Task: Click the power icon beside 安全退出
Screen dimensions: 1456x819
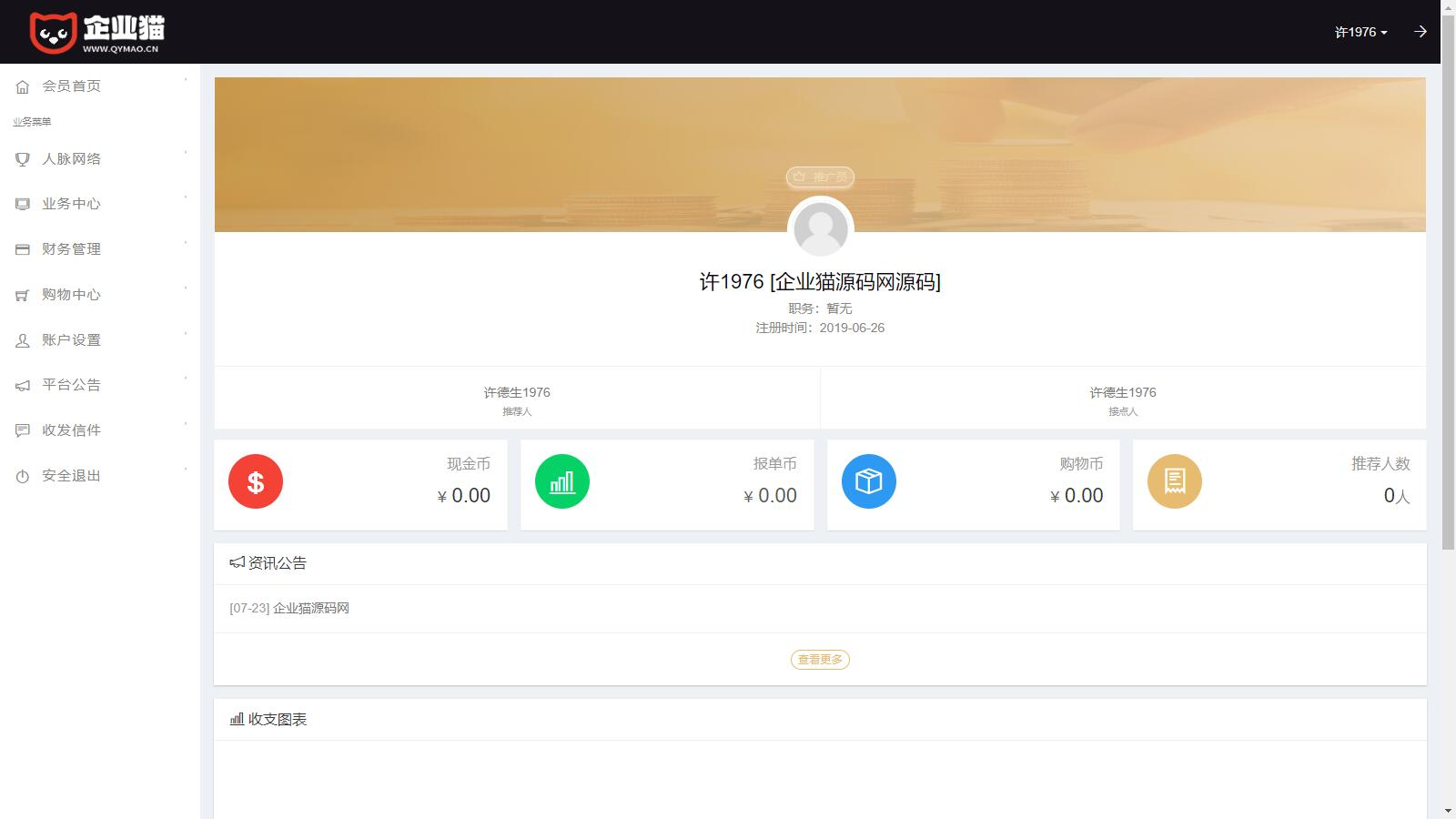Action: (x=23, y=476)
